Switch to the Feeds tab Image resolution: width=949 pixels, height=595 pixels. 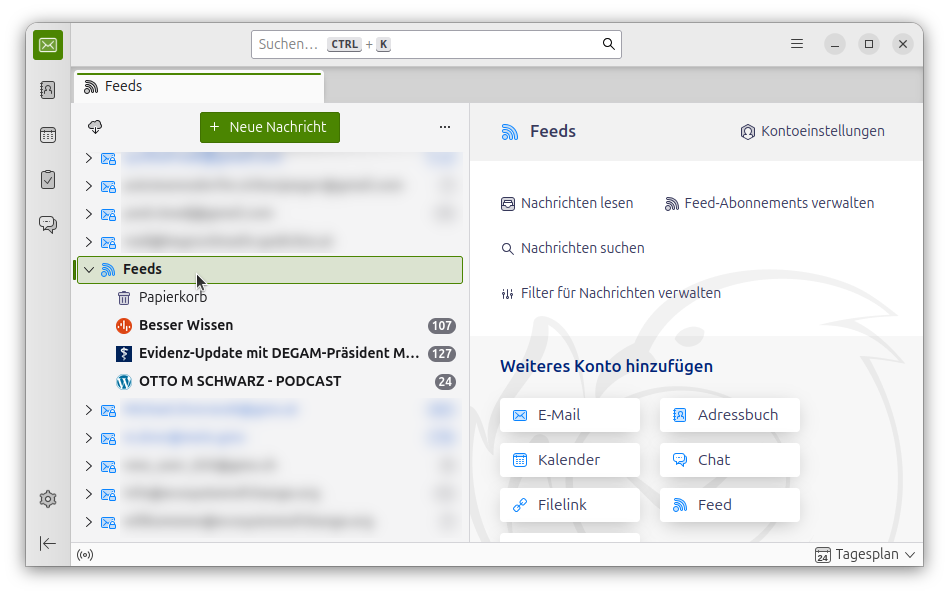[x=198, y=87]
